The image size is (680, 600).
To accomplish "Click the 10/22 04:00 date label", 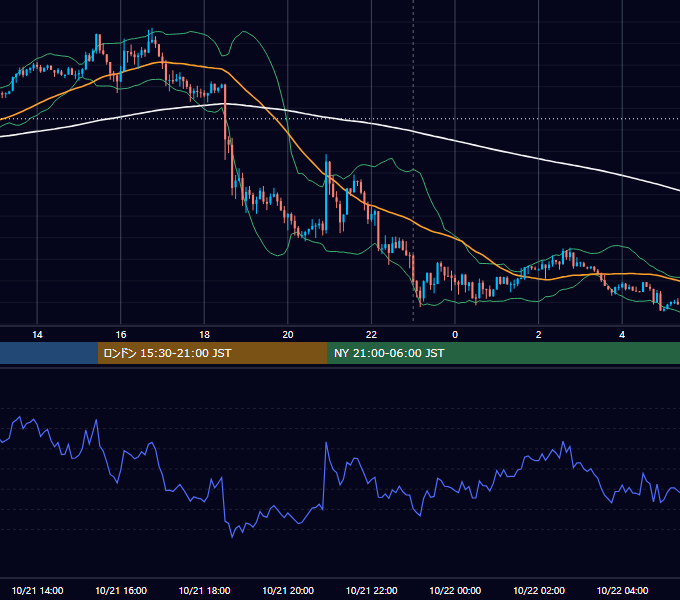I will click(622, 590).
